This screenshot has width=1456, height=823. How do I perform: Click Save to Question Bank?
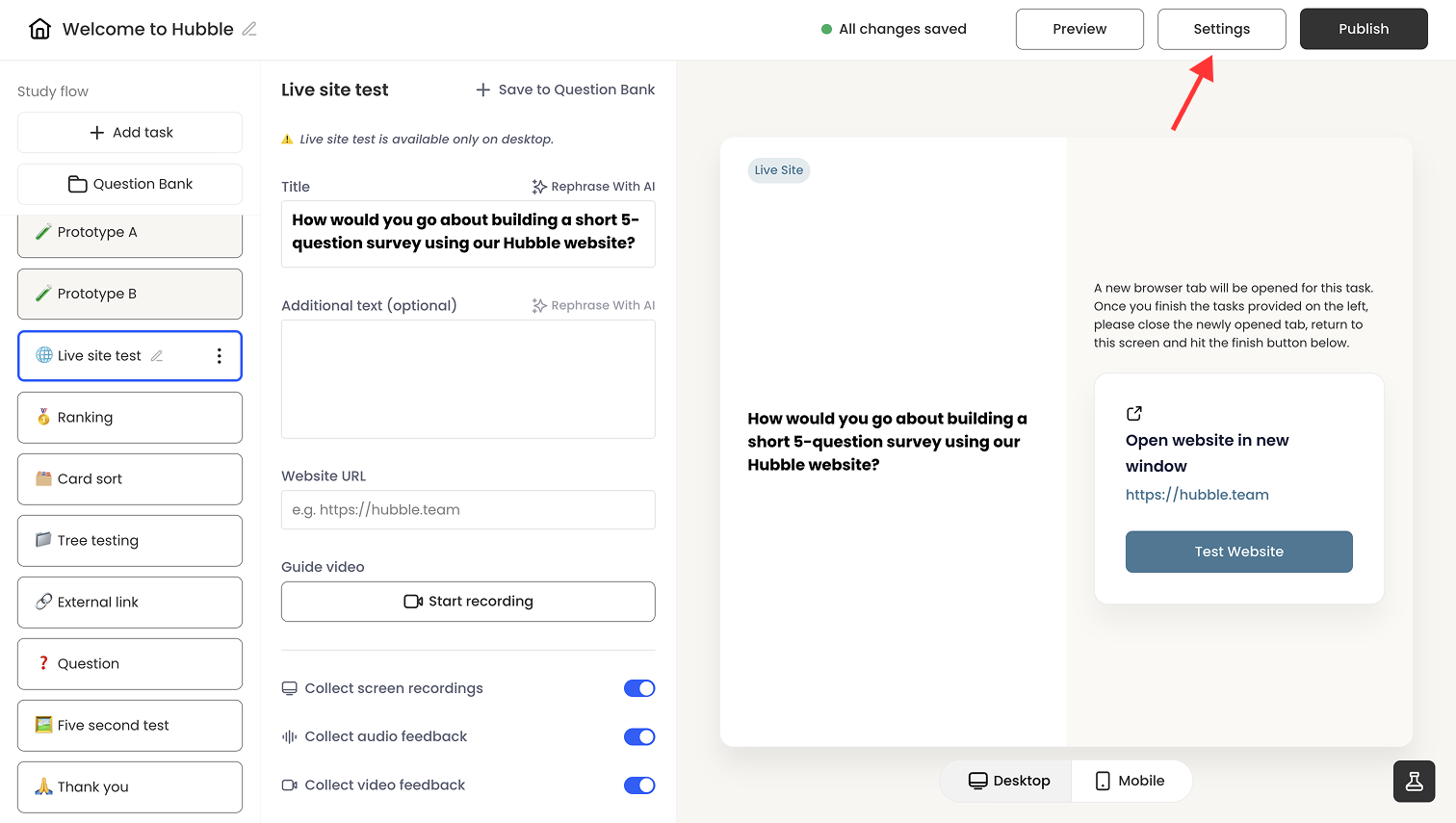[565, 90]
